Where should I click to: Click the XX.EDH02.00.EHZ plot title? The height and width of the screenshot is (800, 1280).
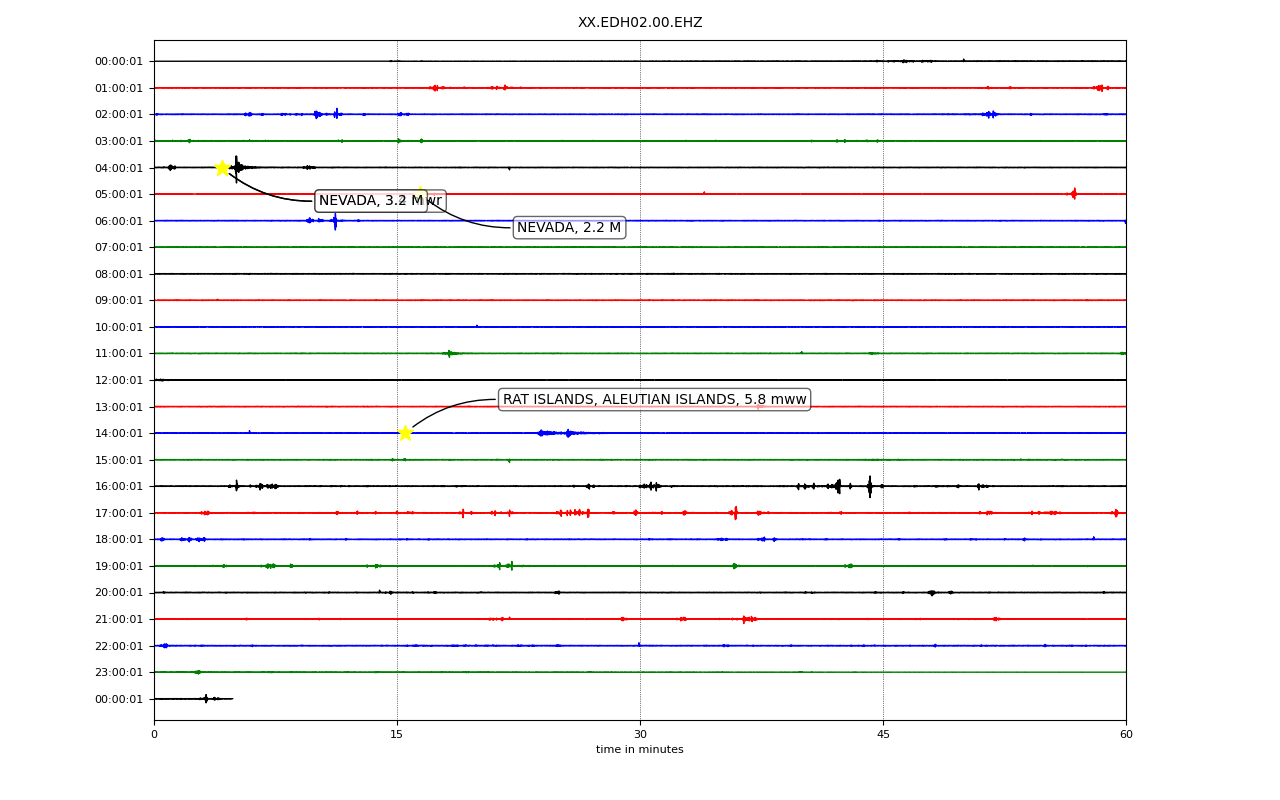click(x=640, y=23)
